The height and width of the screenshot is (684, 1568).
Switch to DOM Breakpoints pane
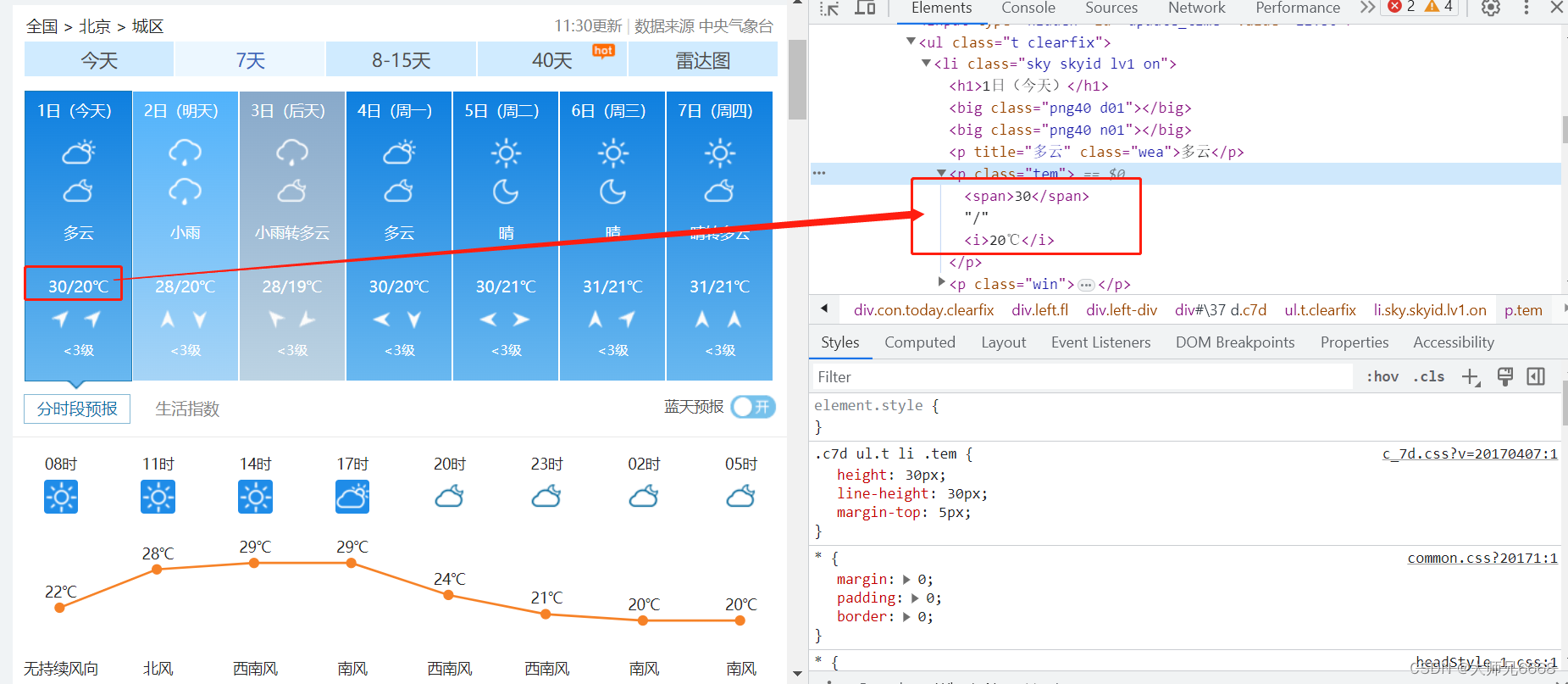point(1235,342)
